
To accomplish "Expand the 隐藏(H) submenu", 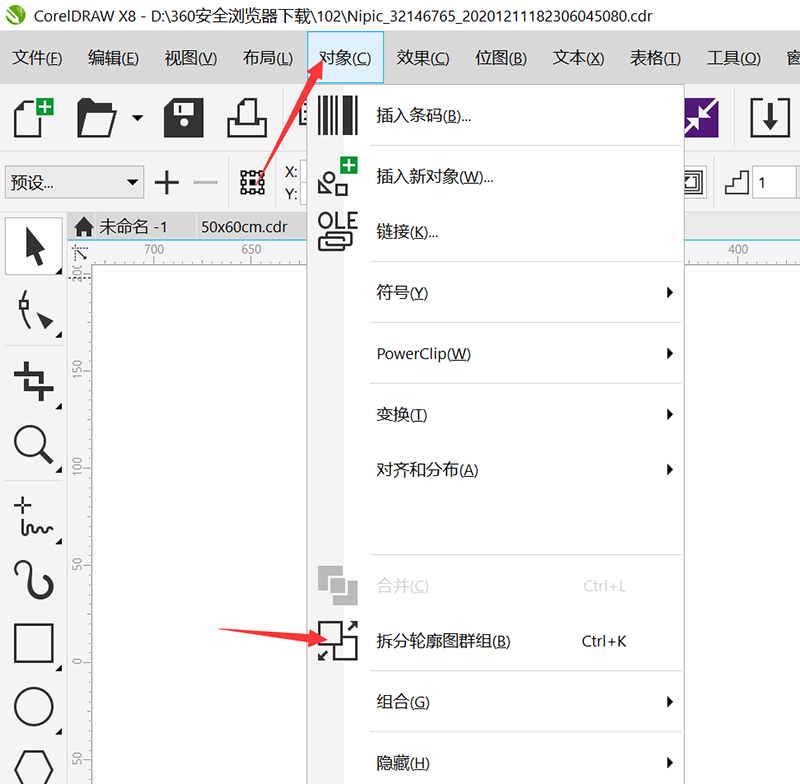I will 496,763.
